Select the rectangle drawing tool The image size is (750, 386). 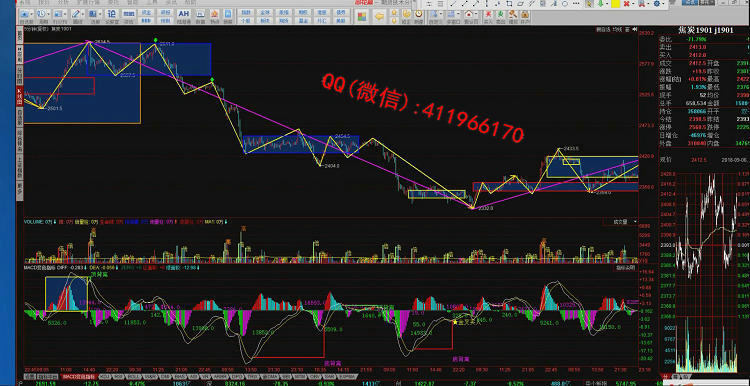[509, 4]
